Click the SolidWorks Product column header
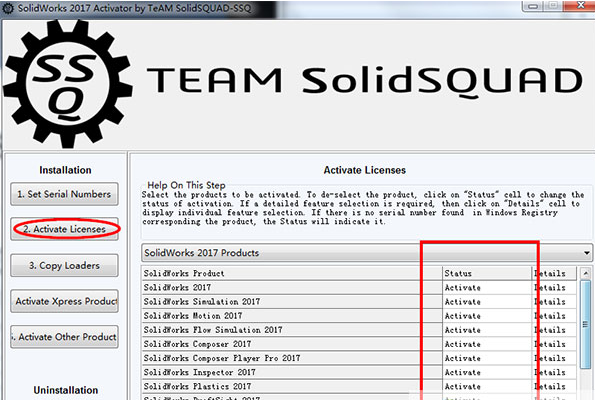Screen dimensions: 595x400 pos(292,273)
